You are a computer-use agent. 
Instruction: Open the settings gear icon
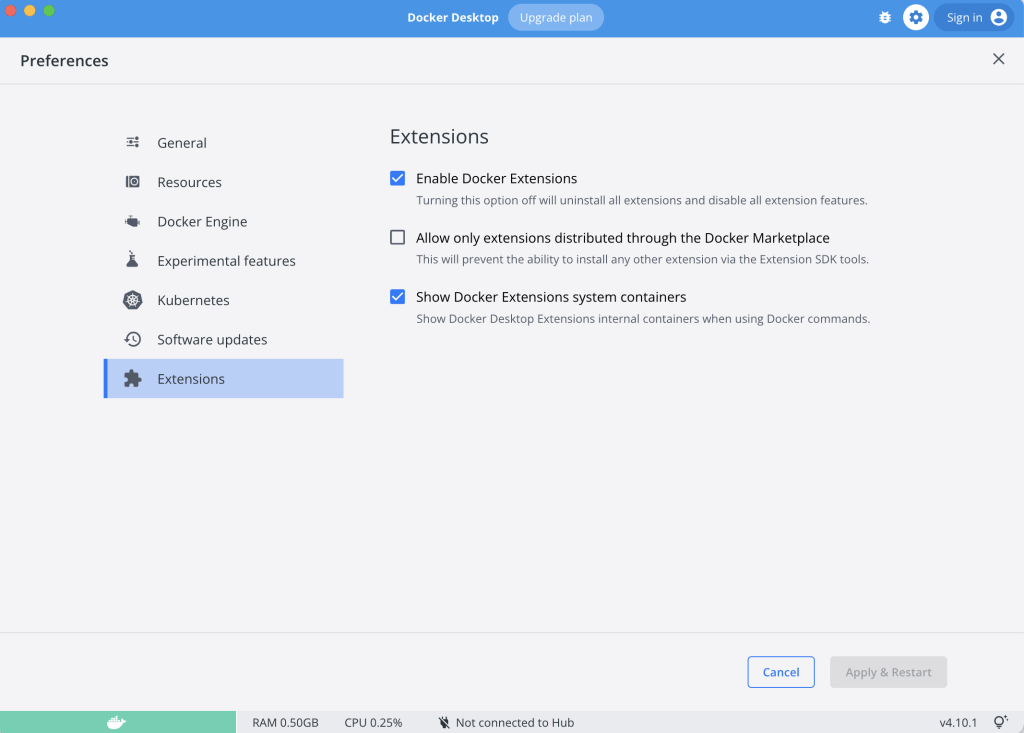pos(916,18)
